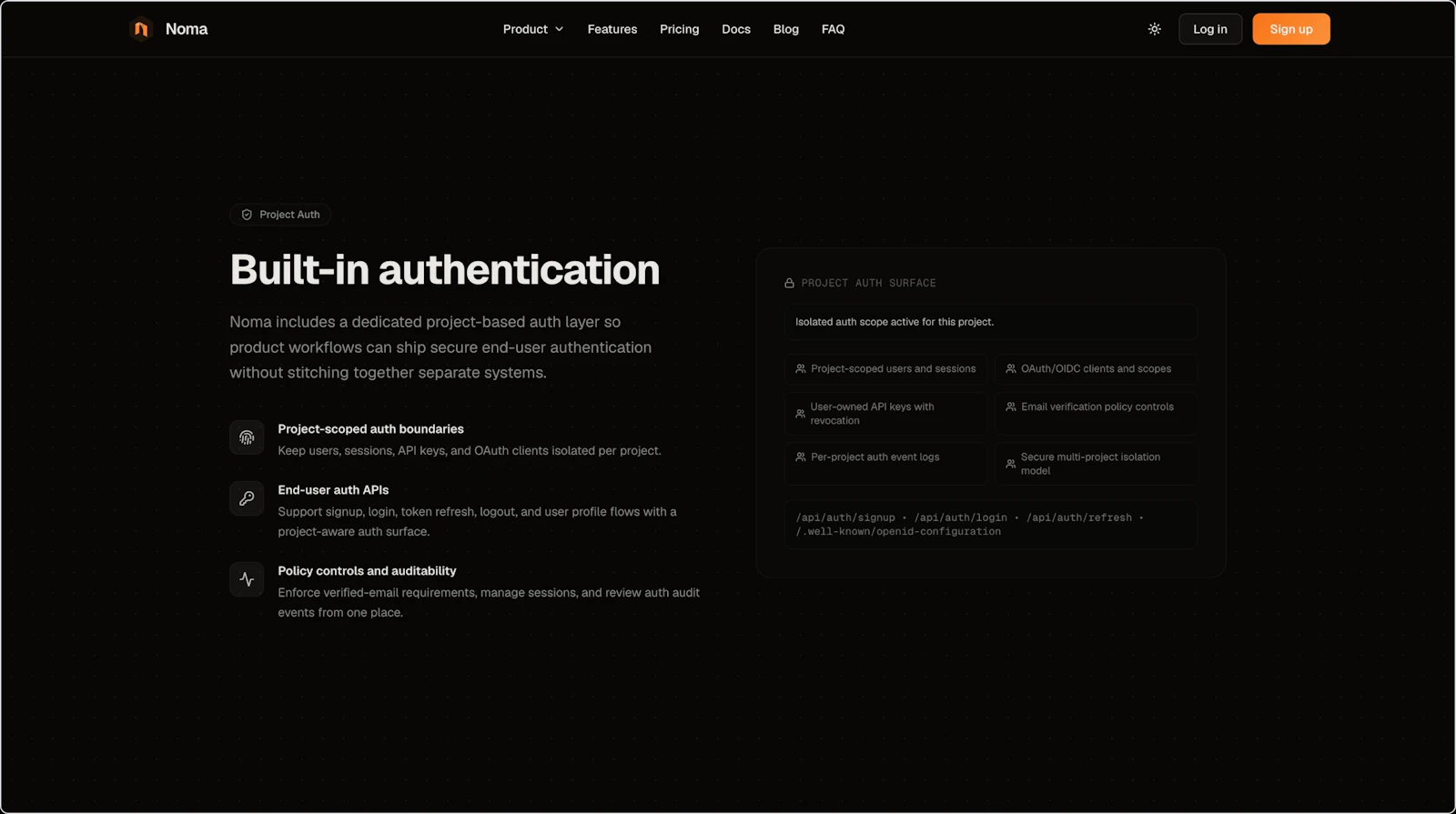The width and height of the screenshot is (1456, 814).
Task: Click the Log in button
Action: (1210, 29)
